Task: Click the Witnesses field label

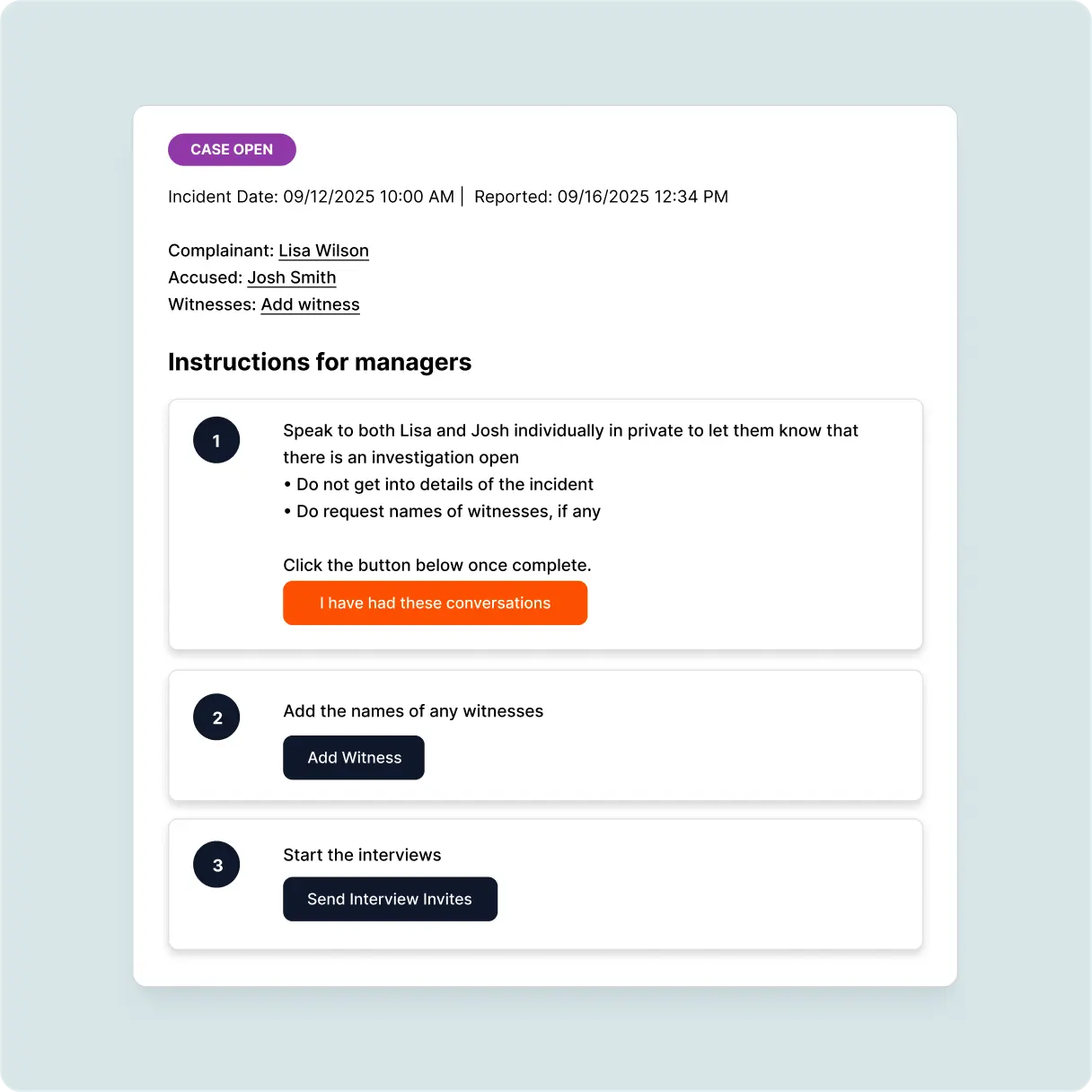Action: (x=212, y=304)
